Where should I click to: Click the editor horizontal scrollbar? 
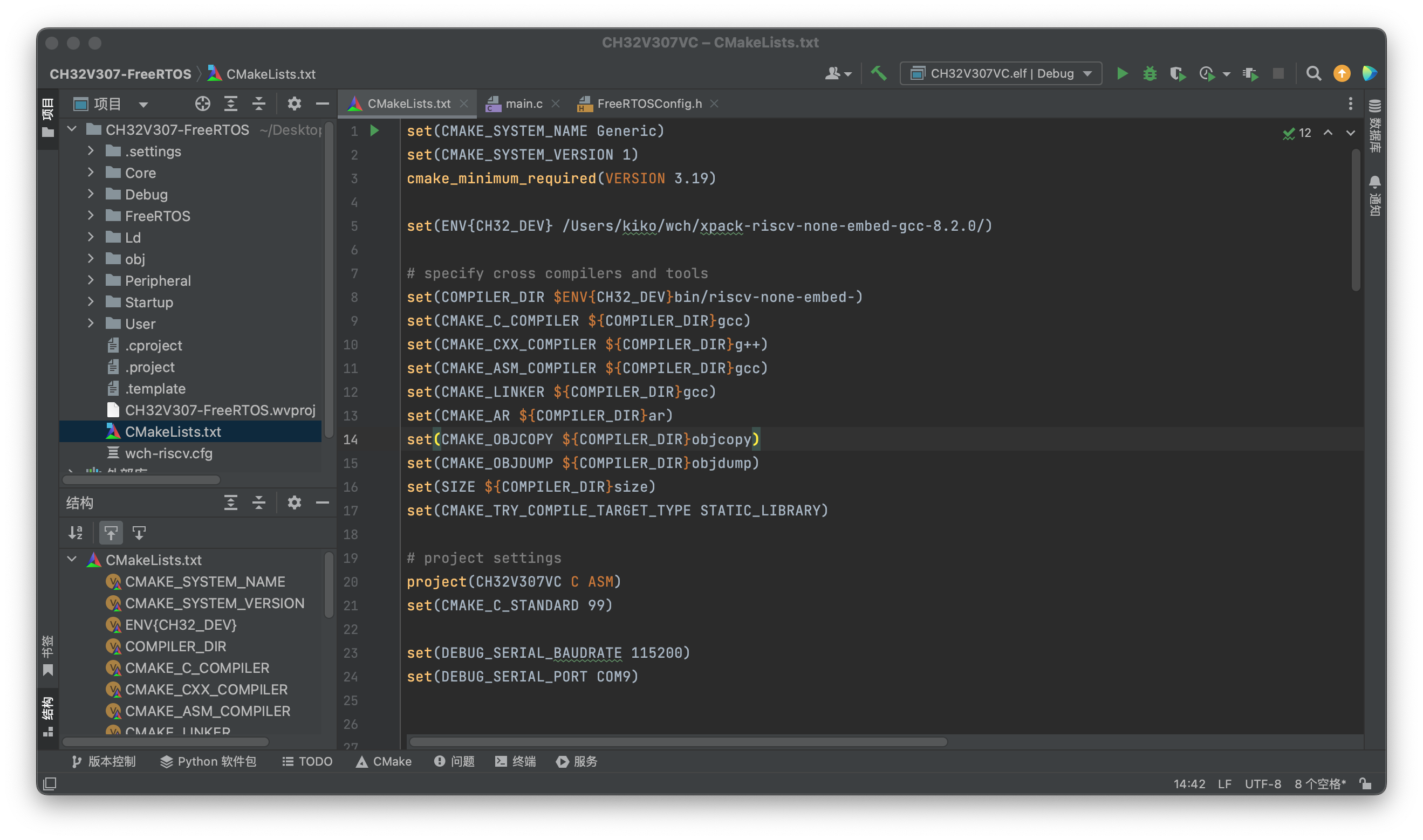coord(678,741)
